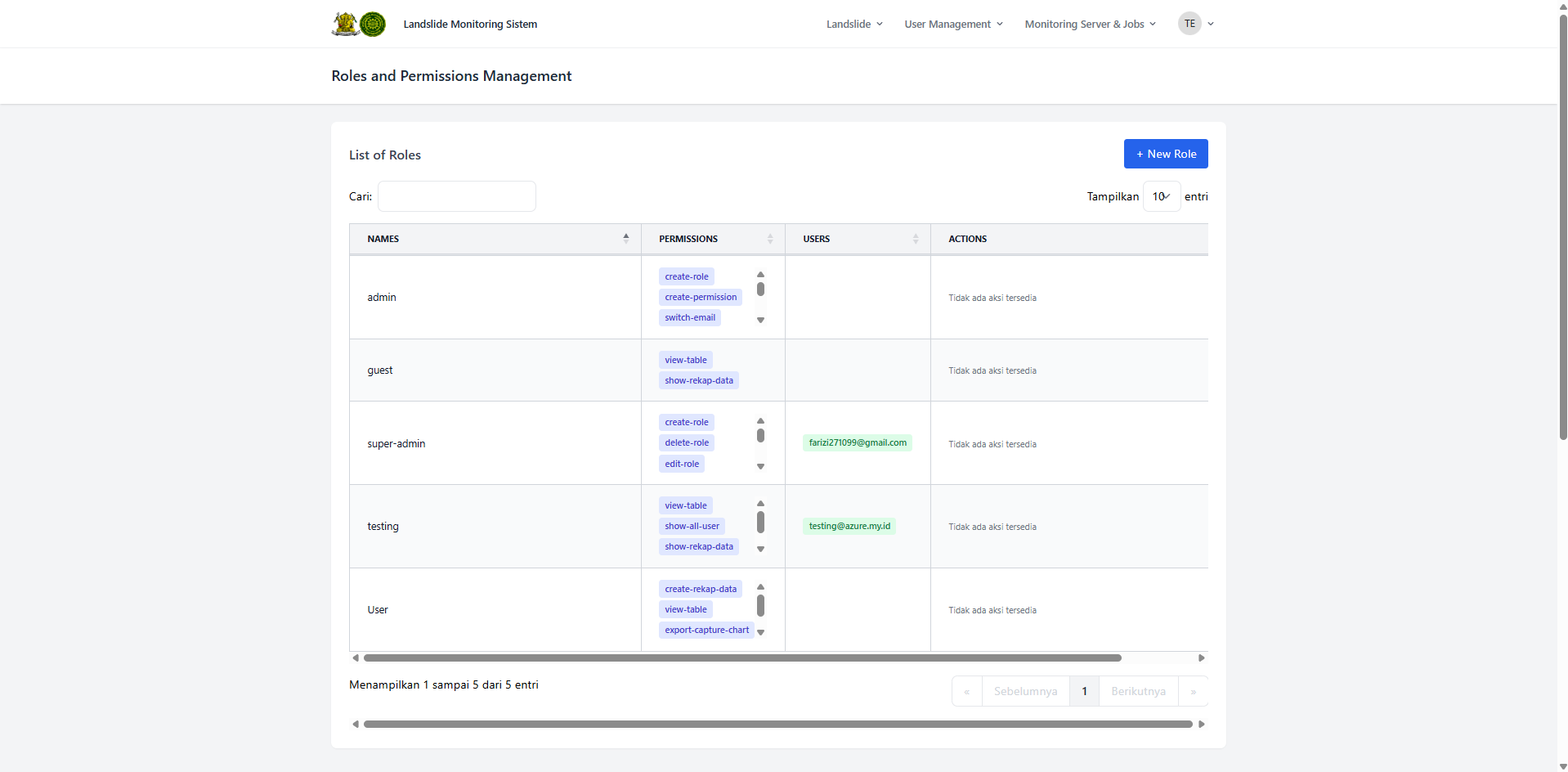Screen dimensions: 1568x772
Task: Click Sebelumnya previous page button
Action: [1025, 691]
